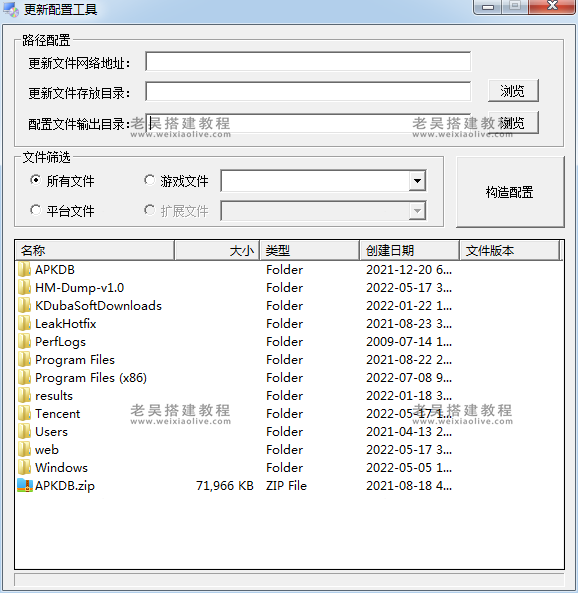Select the LeakHotfix folder name
This screenshot has height=593, width=578.
pyautogui.click(x=65, y=324)
